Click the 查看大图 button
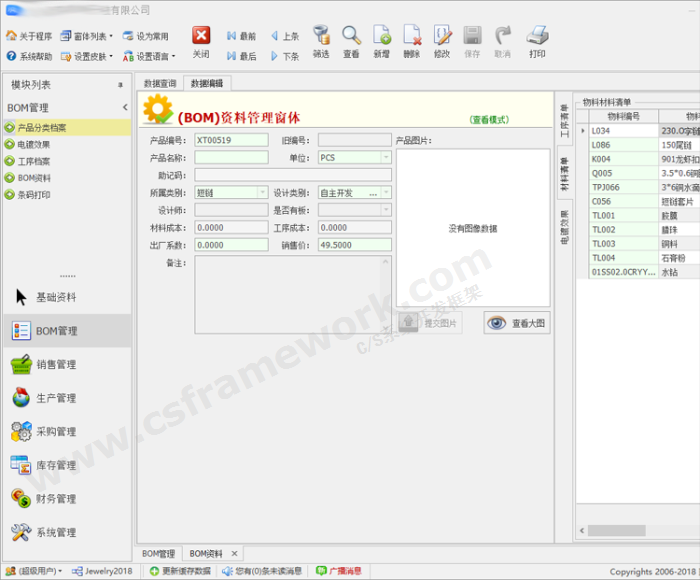700x580 pixels. click(x=517, y=323)
